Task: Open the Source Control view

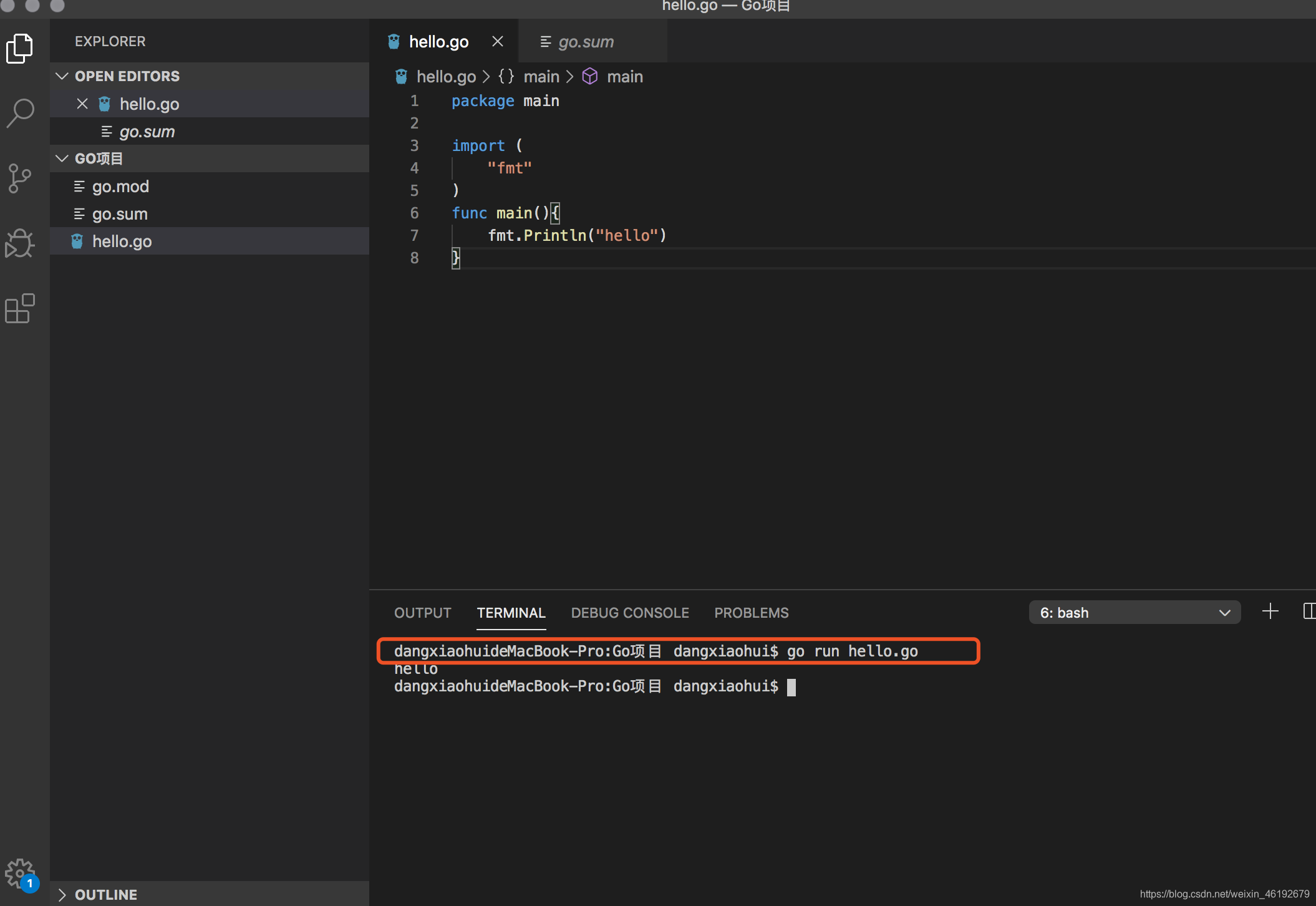Action: pyautogui.click(x=20, y=178)
